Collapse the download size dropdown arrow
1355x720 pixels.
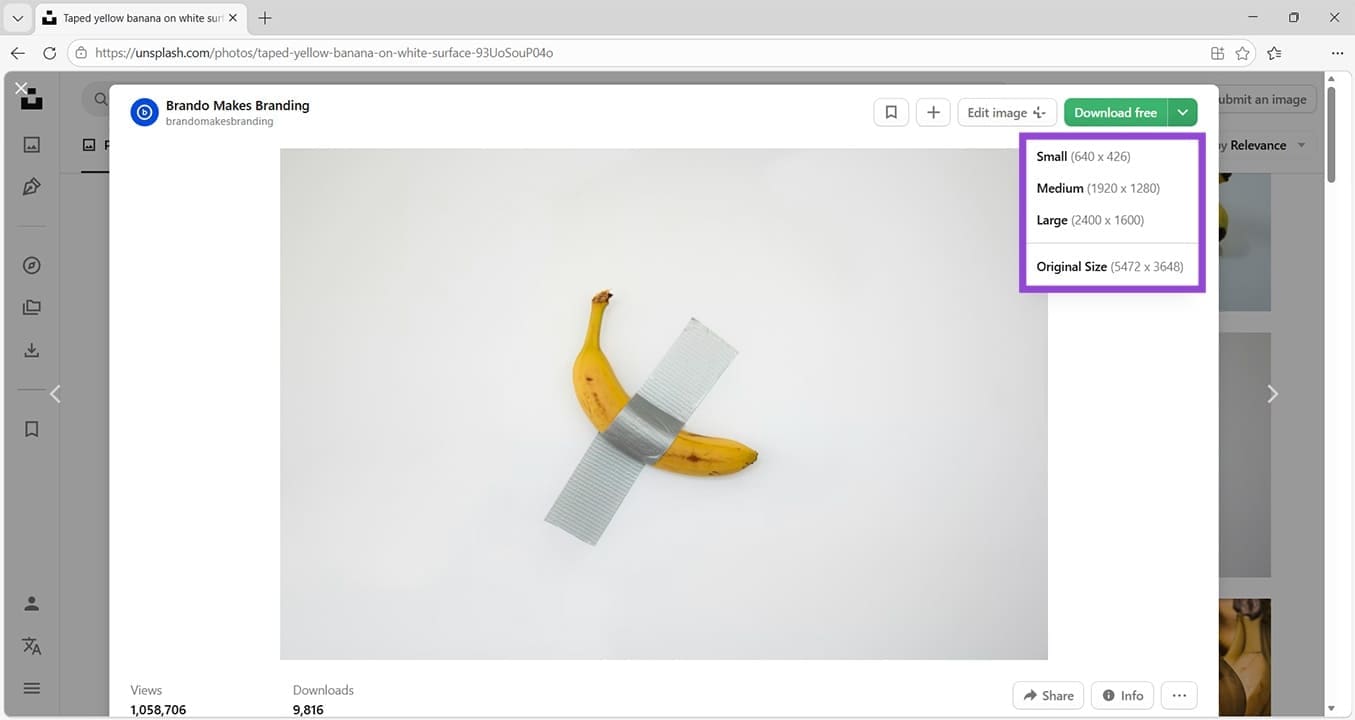point(1182,113)
